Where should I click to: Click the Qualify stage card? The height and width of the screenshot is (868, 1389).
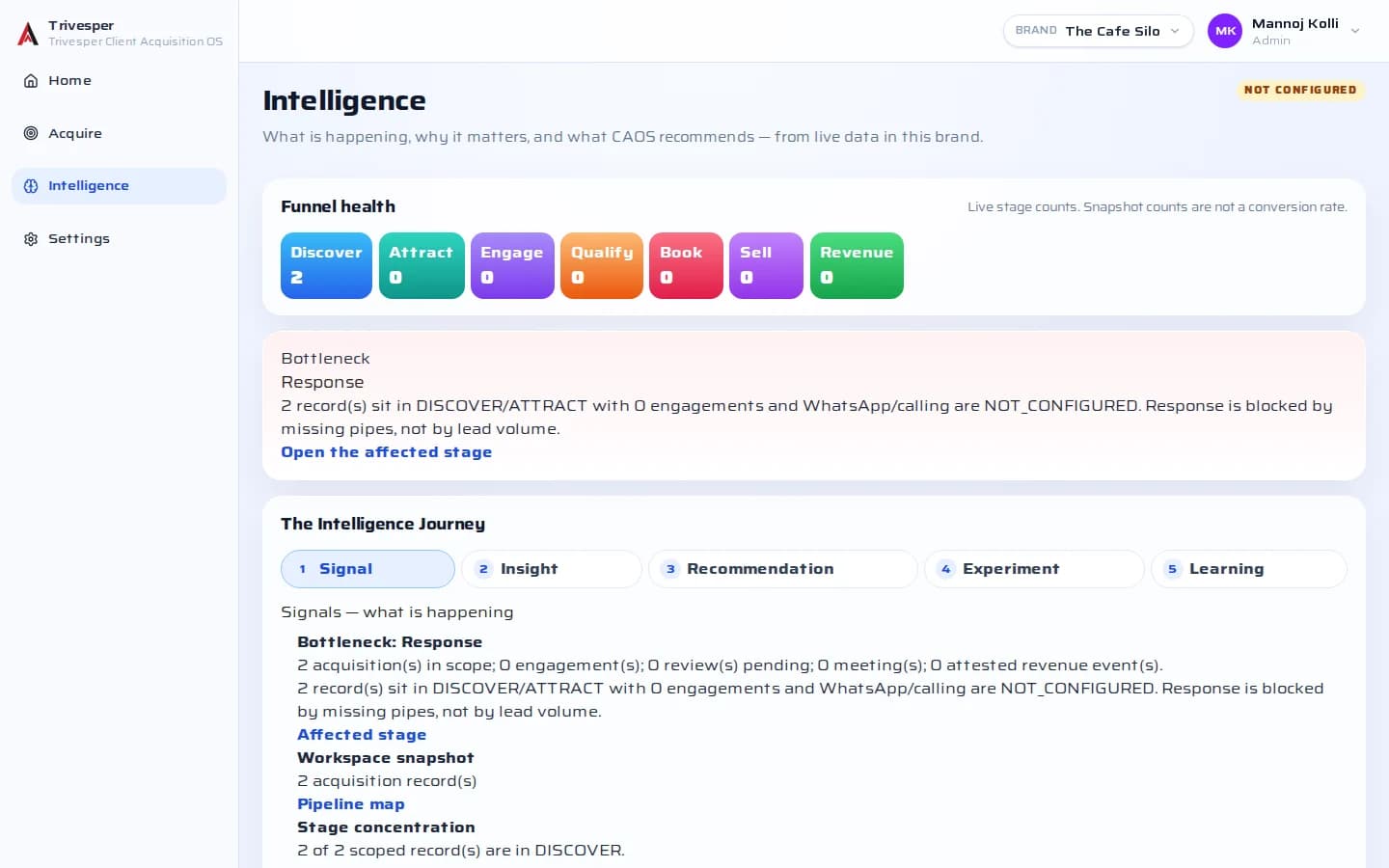coord(602,265)
